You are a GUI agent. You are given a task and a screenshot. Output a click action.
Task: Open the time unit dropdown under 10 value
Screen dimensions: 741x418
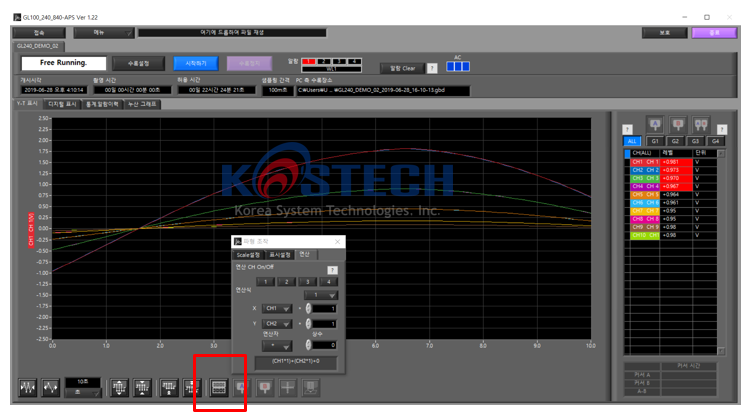(83, 392)
